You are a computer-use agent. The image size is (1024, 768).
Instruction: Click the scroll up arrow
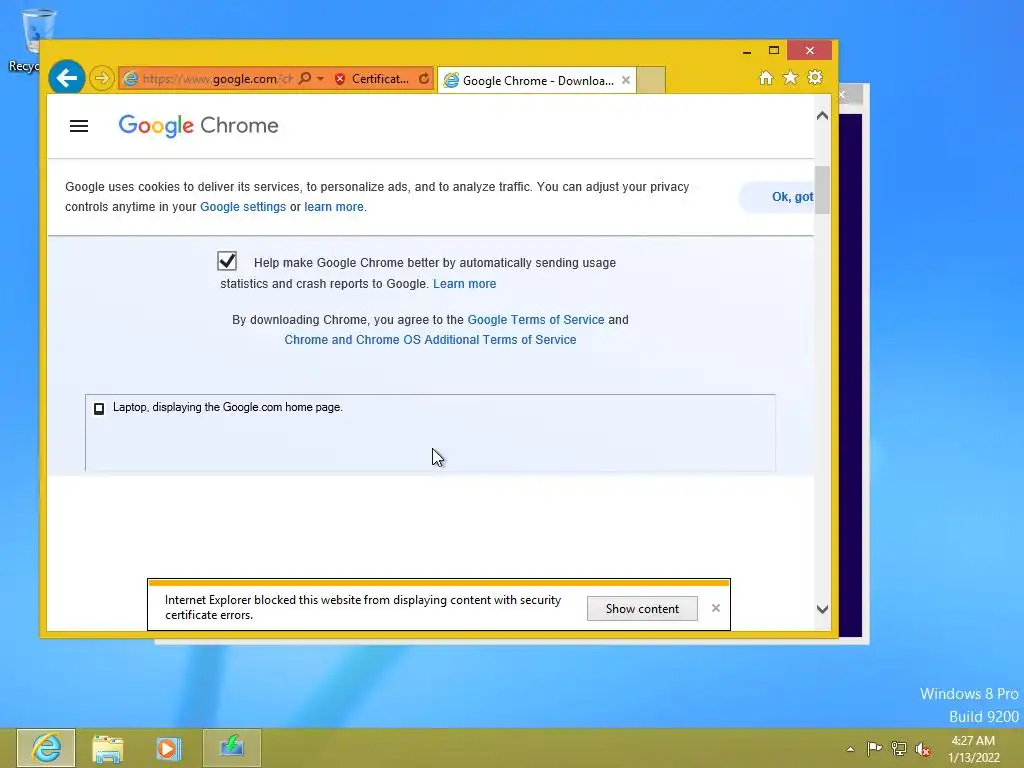coord(822,116)
